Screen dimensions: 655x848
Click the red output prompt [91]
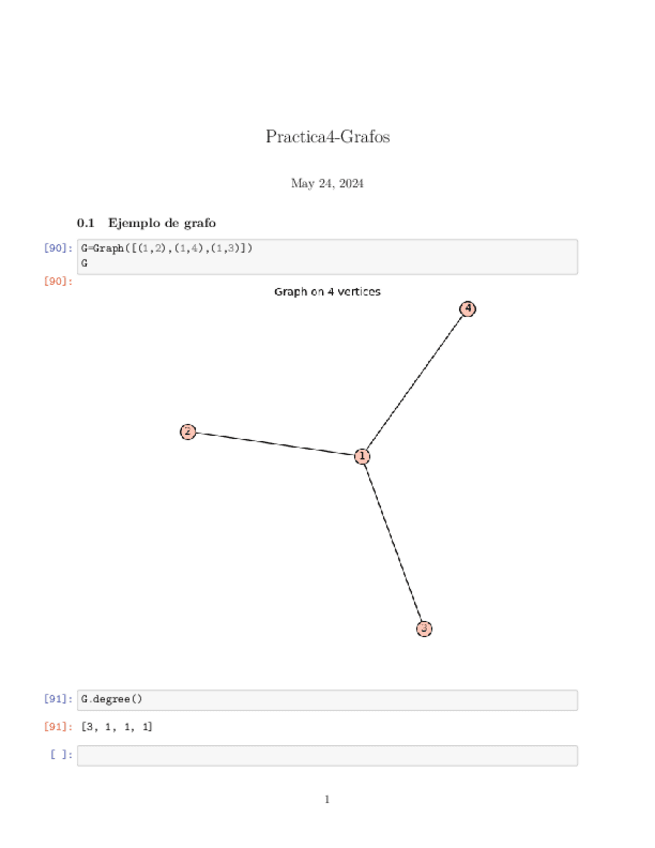click(x=58, y=727)
